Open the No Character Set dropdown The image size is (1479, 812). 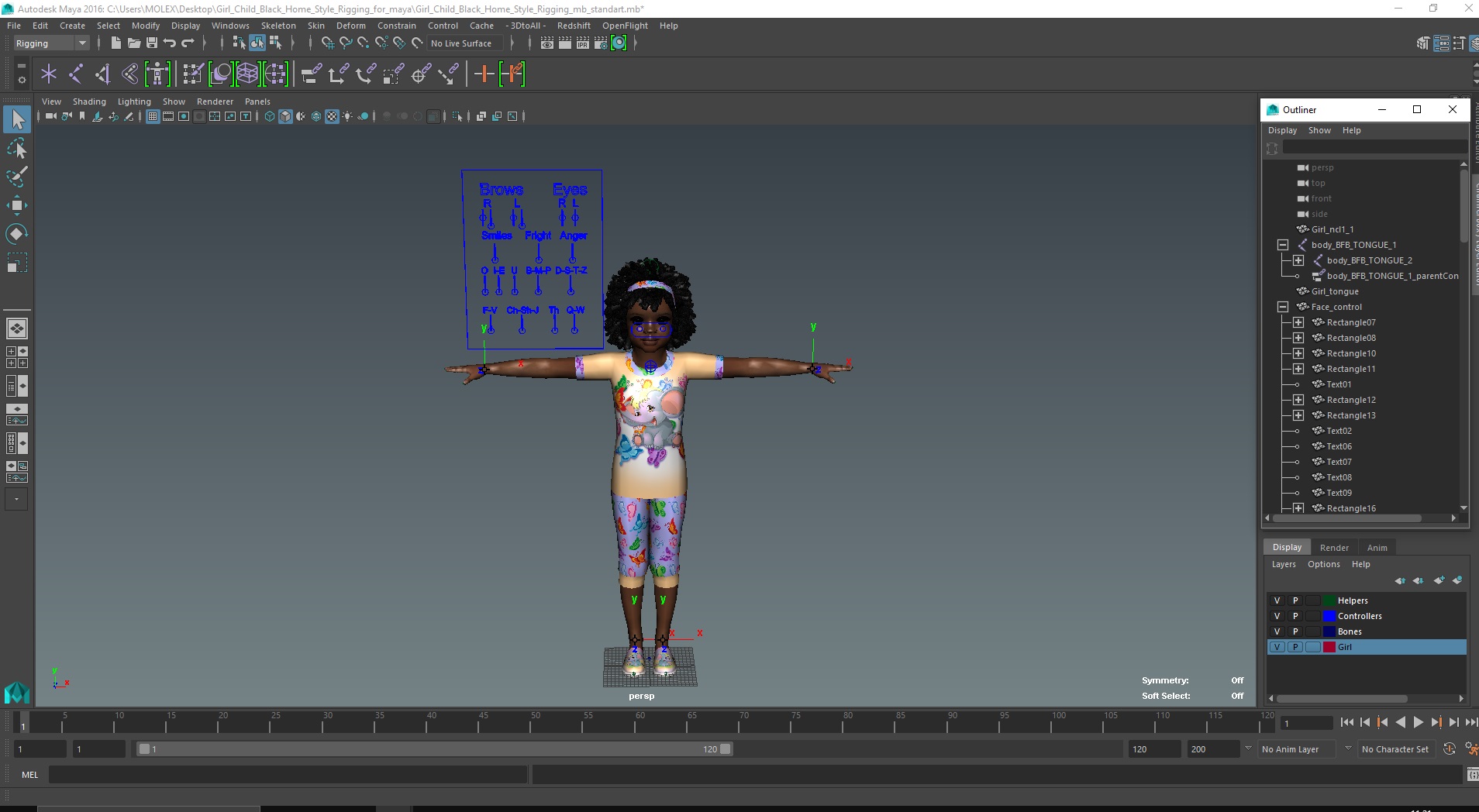tap(1395, 749)
